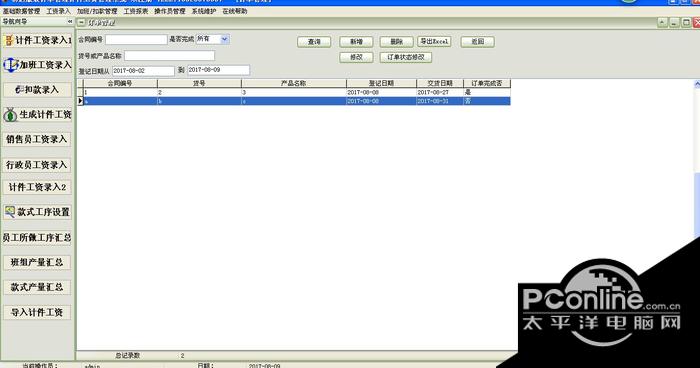The width and height of the screenshot is (700, 368).
Task: Open 加班工资录入 in the sidebar
Action: coord(37,65)
